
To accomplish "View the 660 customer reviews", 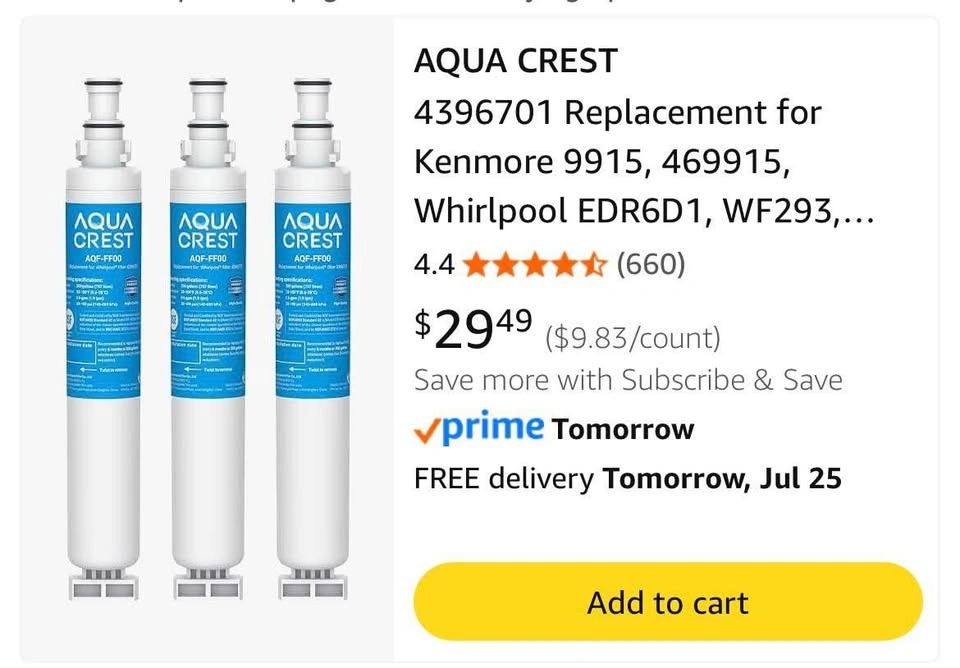I will [x=651, y=265].
